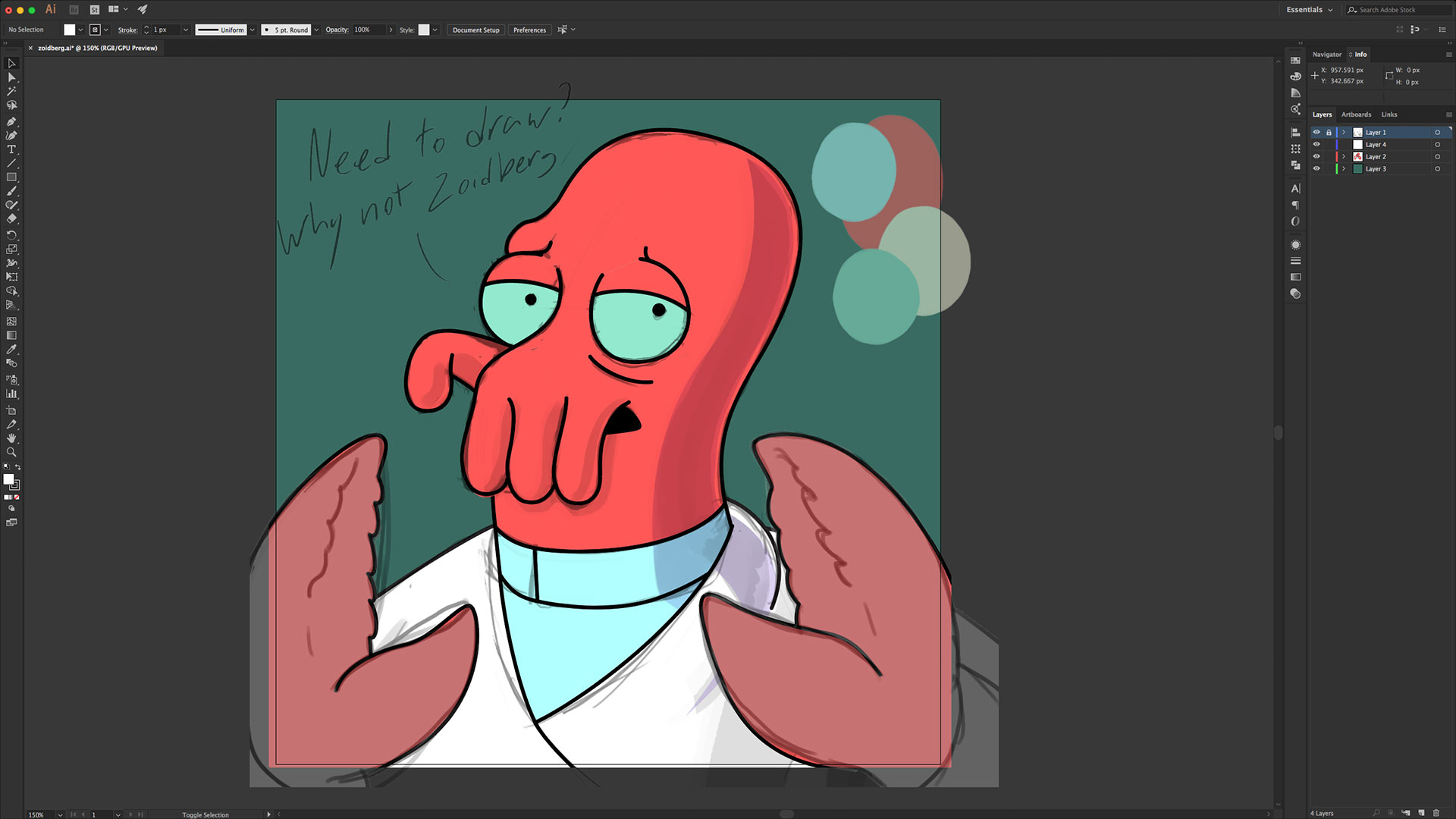Image resolution: width=1456 pixels, height=819 pixels.
Task: Hide Layer 1 with eye icon
Action: coord(1316,133)
